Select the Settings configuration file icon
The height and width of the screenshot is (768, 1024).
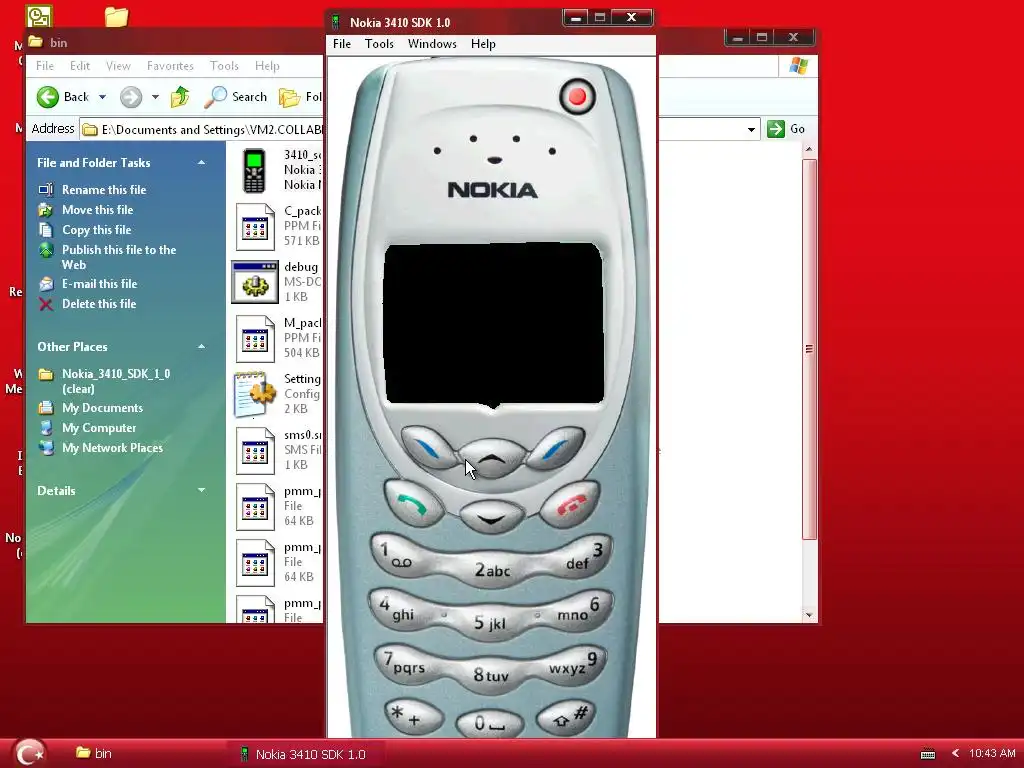pos(255,394)
